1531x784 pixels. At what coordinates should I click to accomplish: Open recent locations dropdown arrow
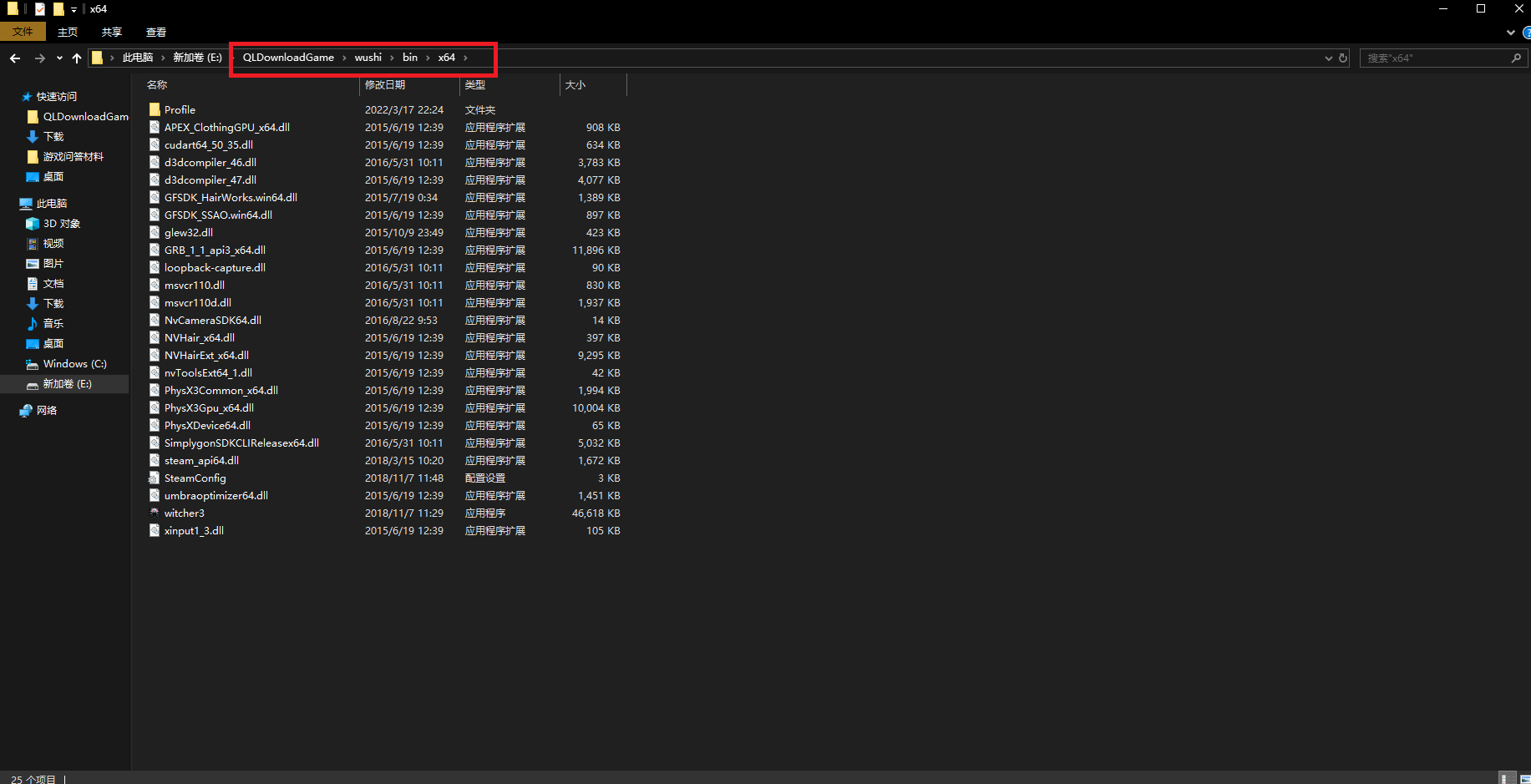click(59, 58)
